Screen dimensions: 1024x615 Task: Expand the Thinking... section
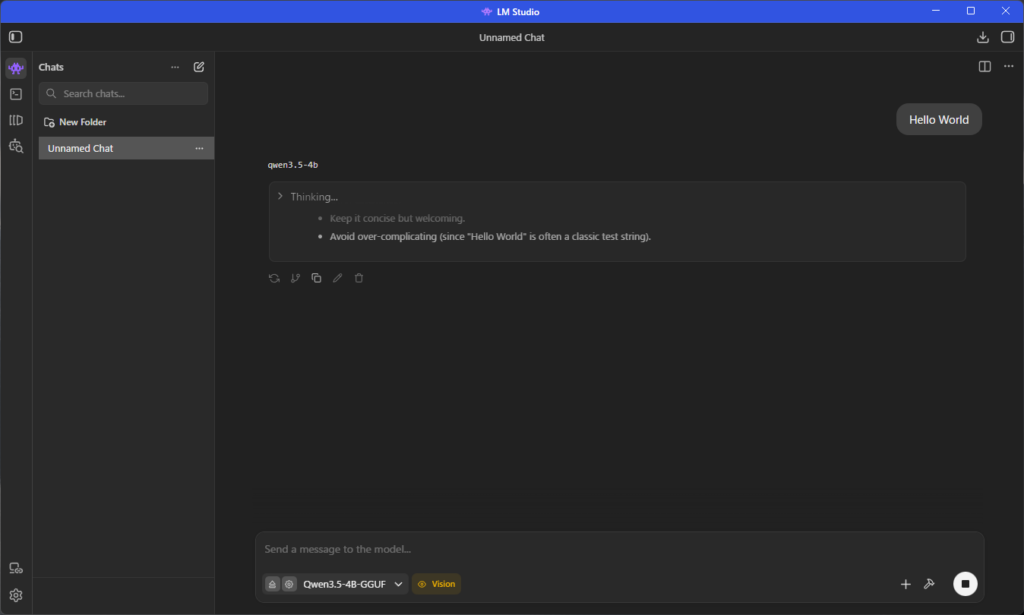[x=280, y=196]
